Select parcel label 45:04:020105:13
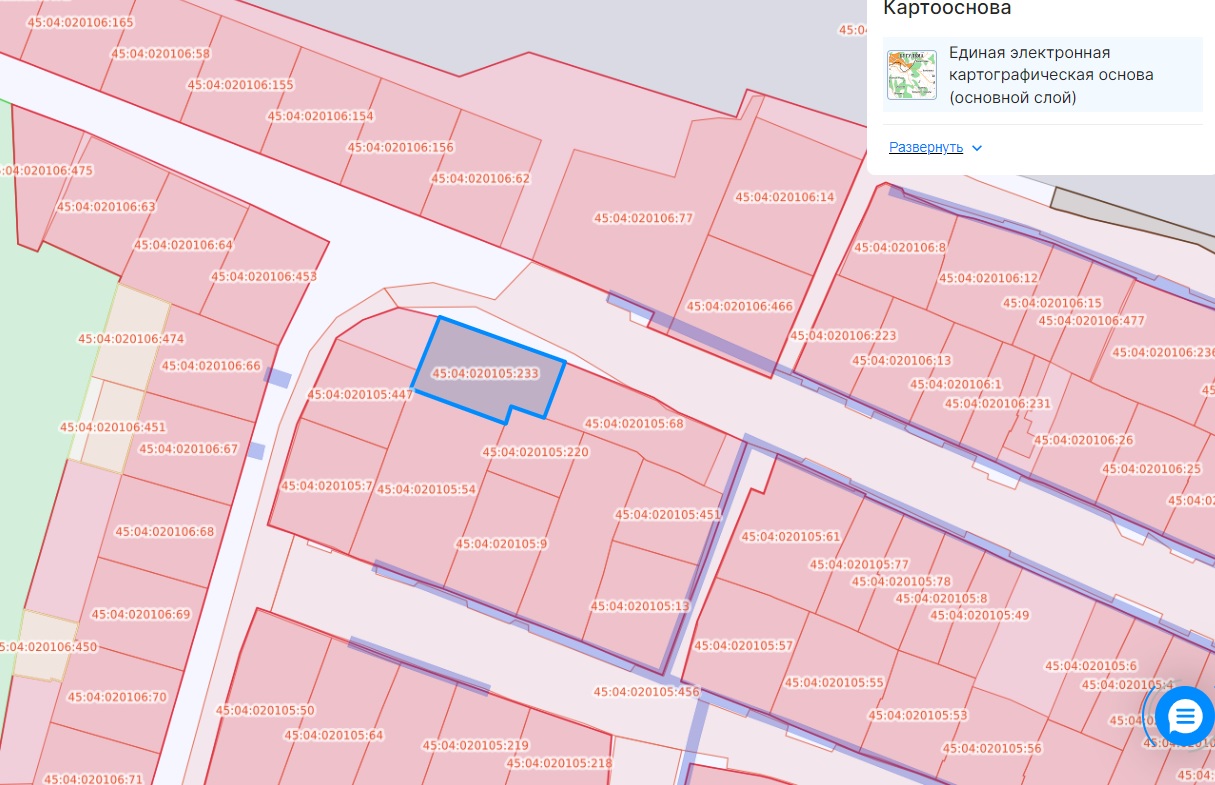The width and height of the screenshot is (1215, 785). pos(640,606)
